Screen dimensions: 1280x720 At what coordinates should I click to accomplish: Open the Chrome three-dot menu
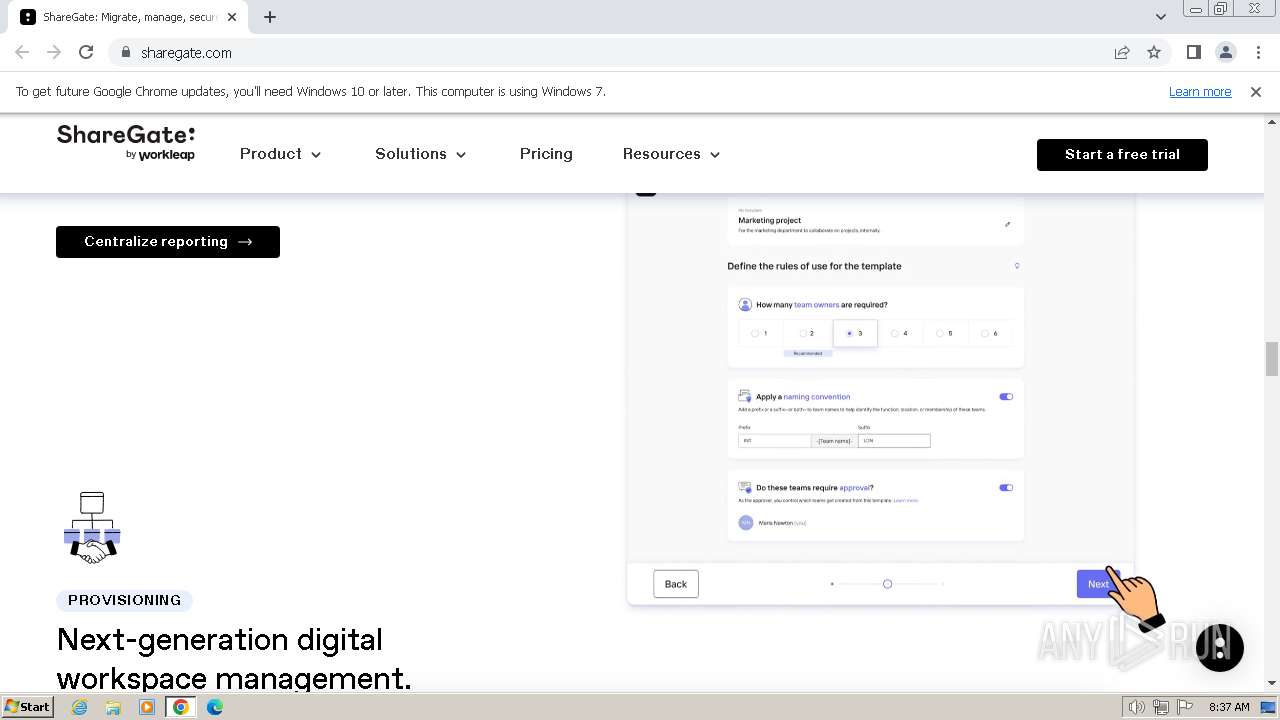(x=1258, y=52)
